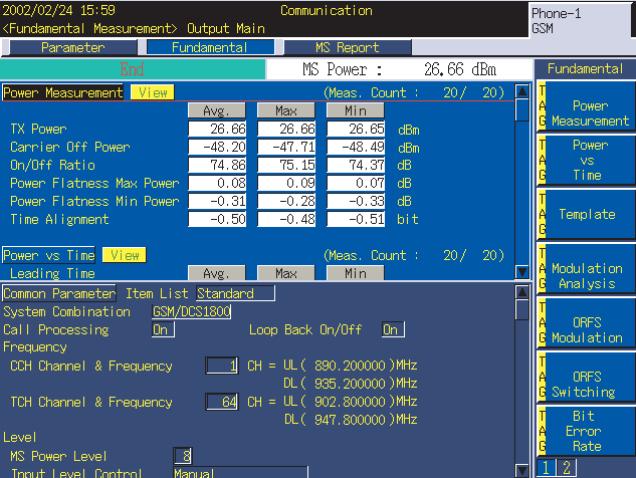Screen dimensions: 636x478
Task: Select the Common Parameter section header
Action: (x=59, y=293)
